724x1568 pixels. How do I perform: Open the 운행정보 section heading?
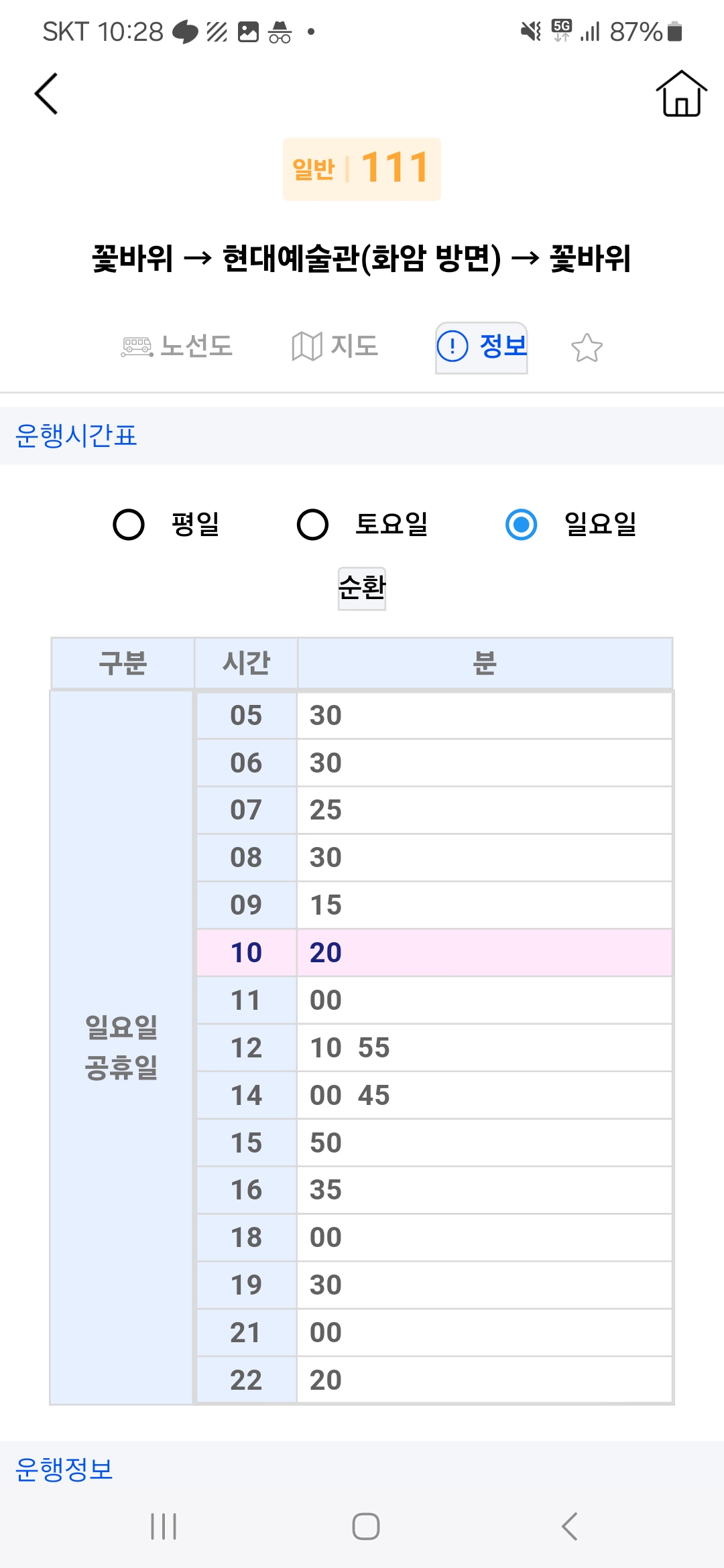tap(64, 1469)
